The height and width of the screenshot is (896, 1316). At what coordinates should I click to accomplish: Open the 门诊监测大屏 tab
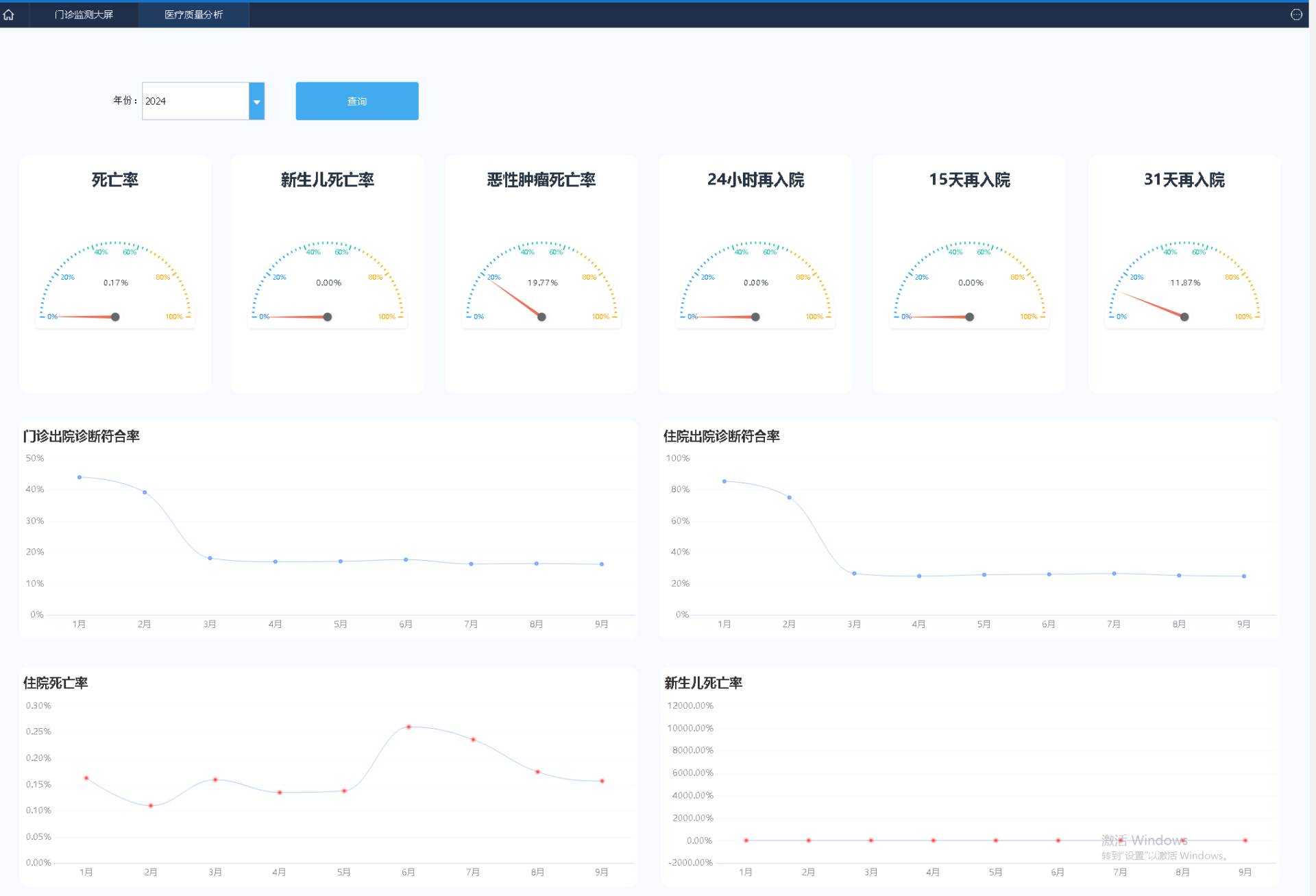click(x=84, y=14)
